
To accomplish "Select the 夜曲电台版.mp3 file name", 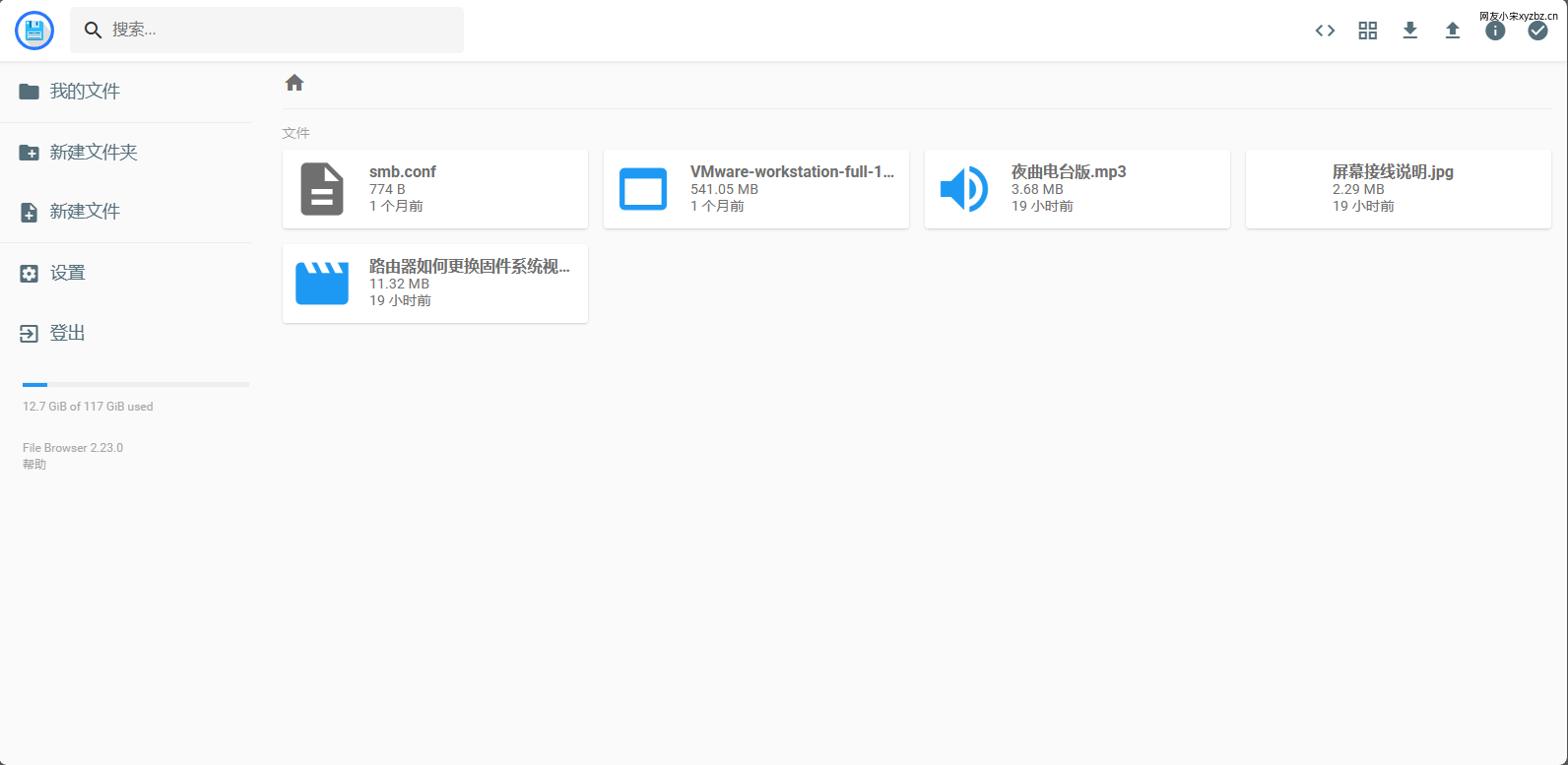I will pos(1069,171).
